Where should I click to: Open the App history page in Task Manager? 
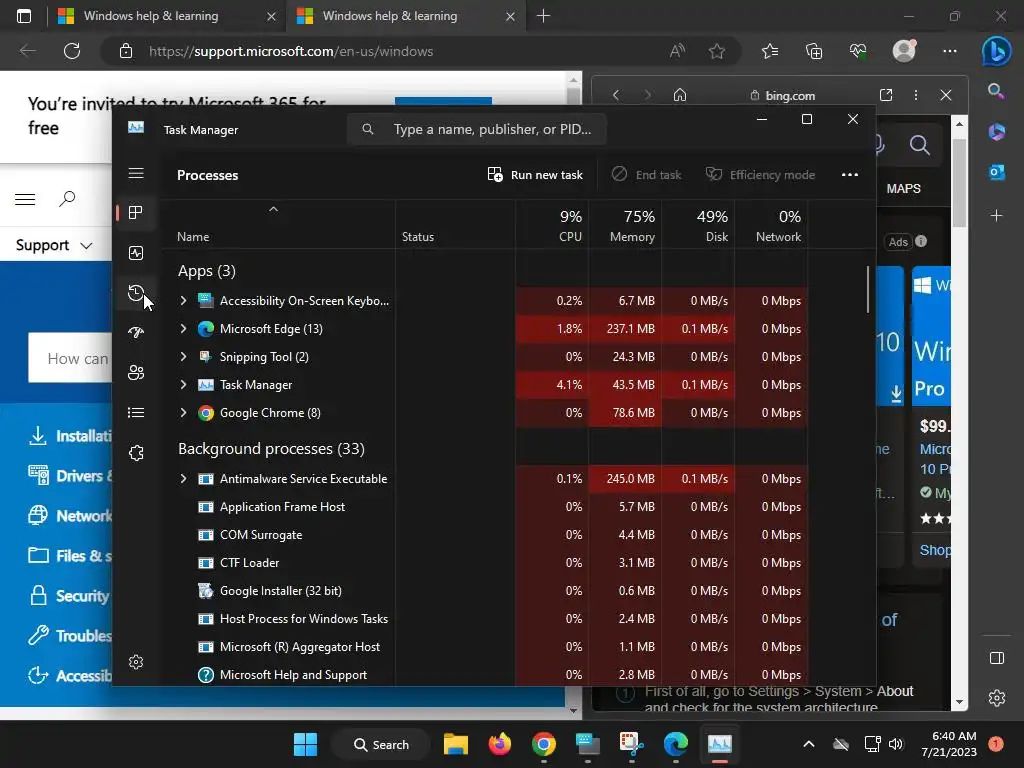point(136,293)
